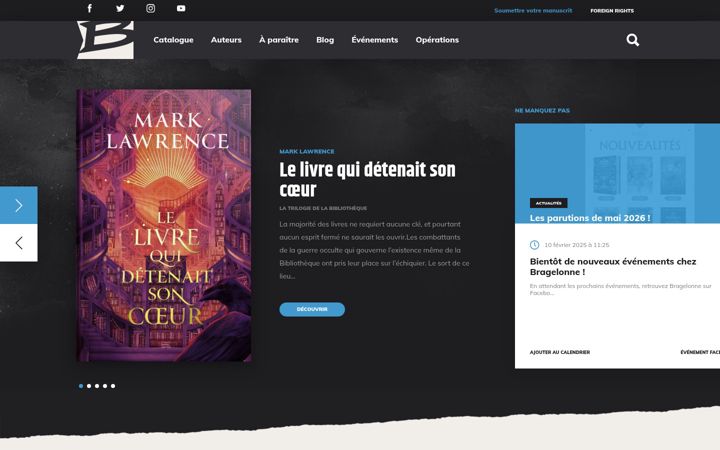Click the Mark Lawrence book cover
720x450 pixels.
[x=164, y=225]
